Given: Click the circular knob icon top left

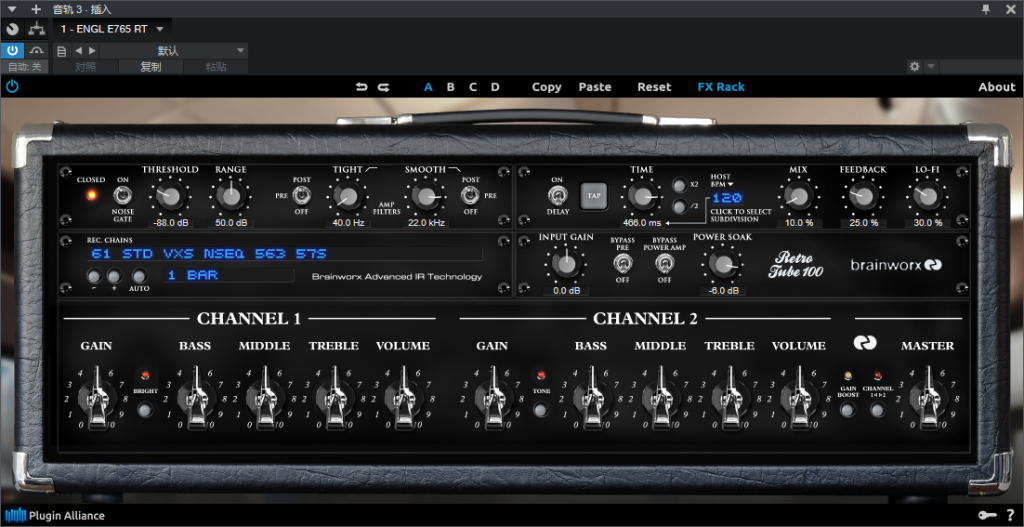Looking at the screenshot, I should click(12, 29).
